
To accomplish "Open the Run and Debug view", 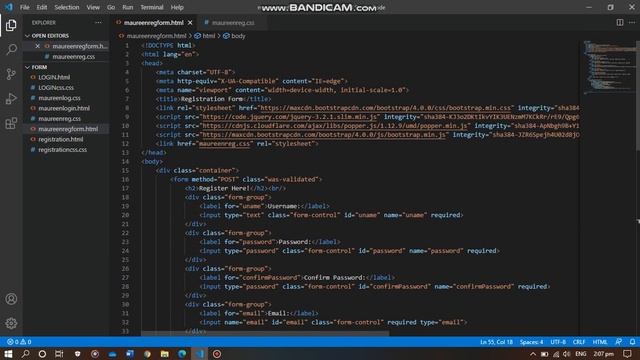I will (11, 98).
